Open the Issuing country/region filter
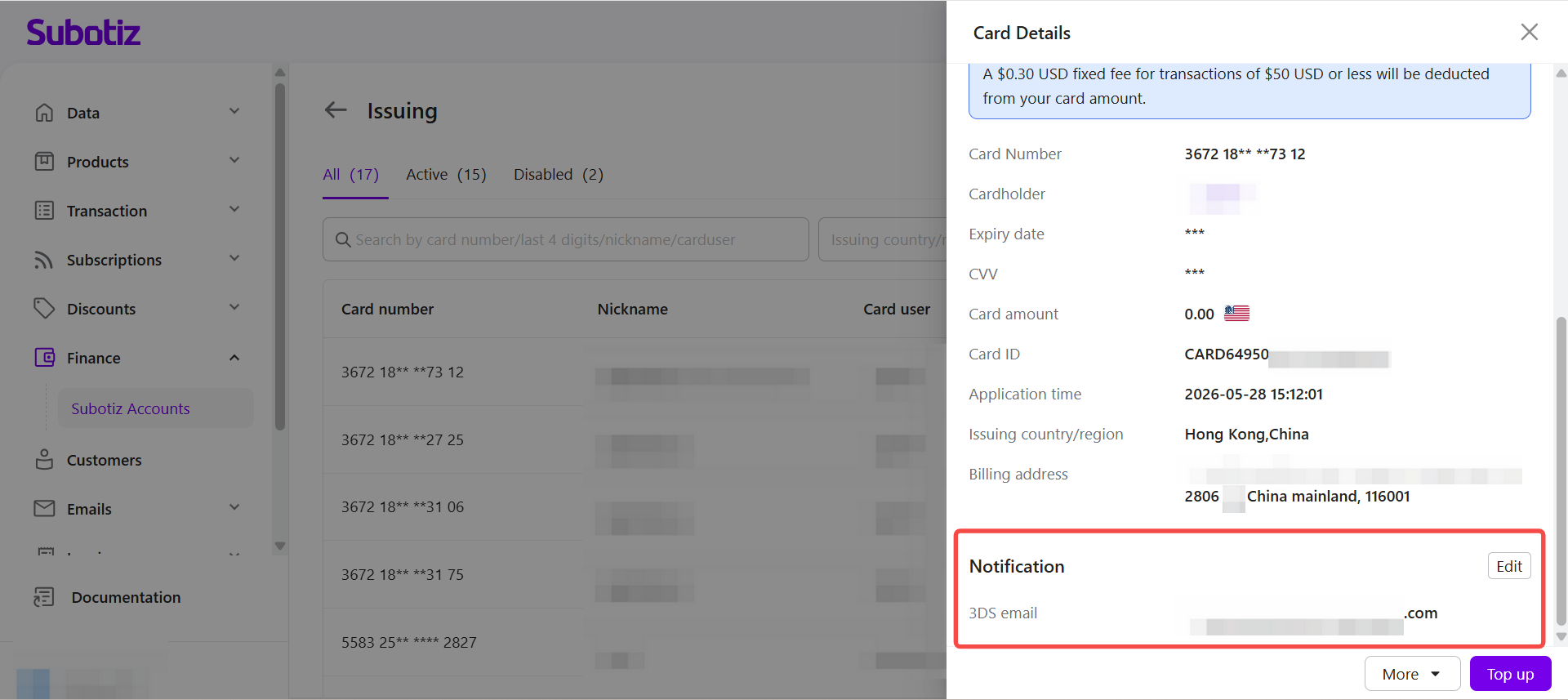 883,239
